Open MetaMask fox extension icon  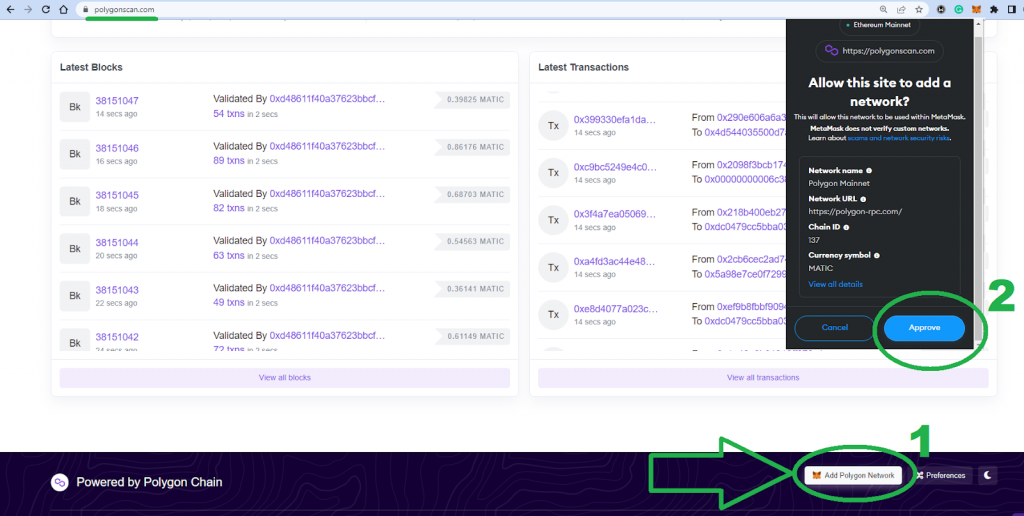[x=976, y=10]
